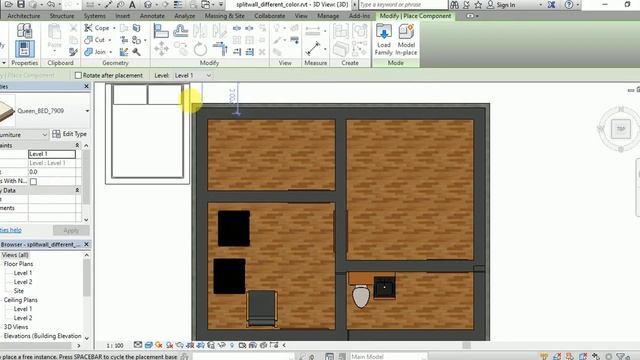The height and width of the screenshot is (360, 640).
Task: Select the Site floor plan view
Action: tap(19, 291)
